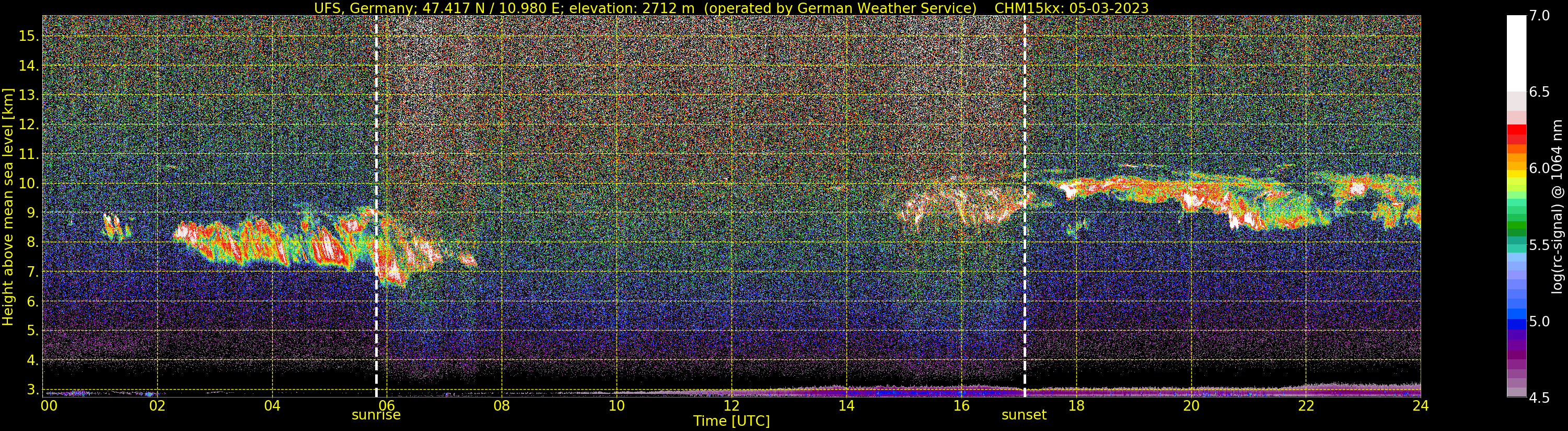
Task: Click the '20' time tick label
Action: coord(1191,405)
